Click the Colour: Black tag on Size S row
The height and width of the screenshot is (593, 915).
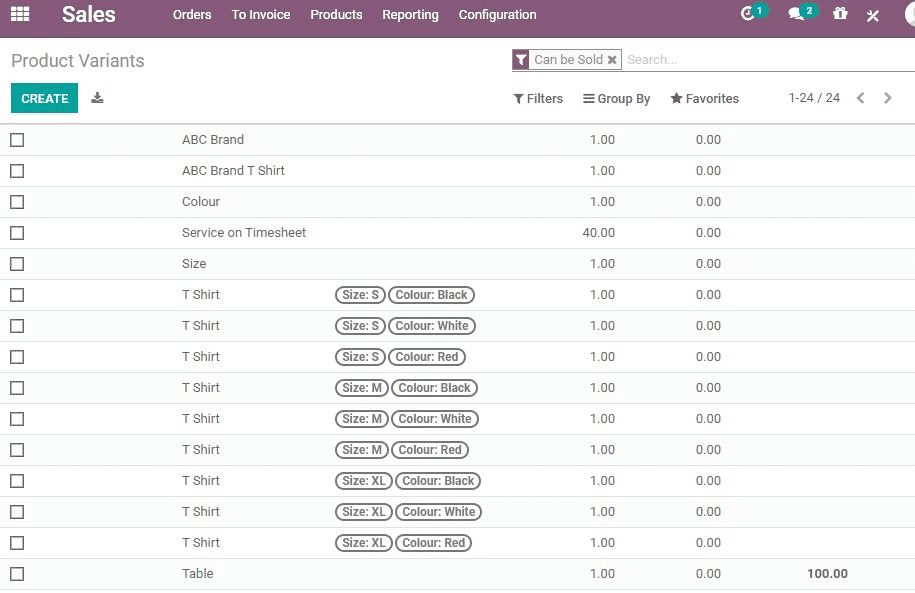(431, 295)
